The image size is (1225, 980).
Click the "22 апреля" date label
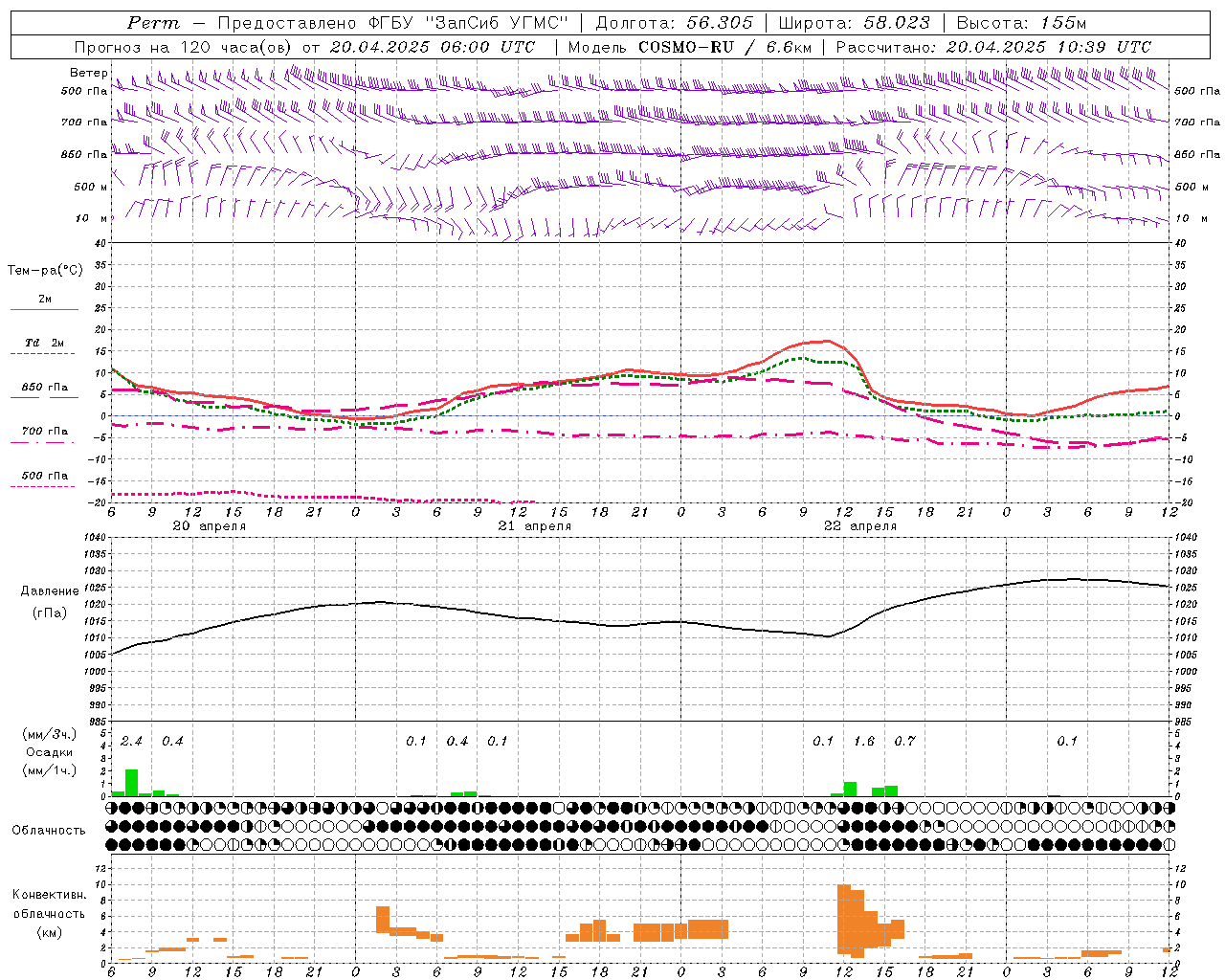pos(859,526)
